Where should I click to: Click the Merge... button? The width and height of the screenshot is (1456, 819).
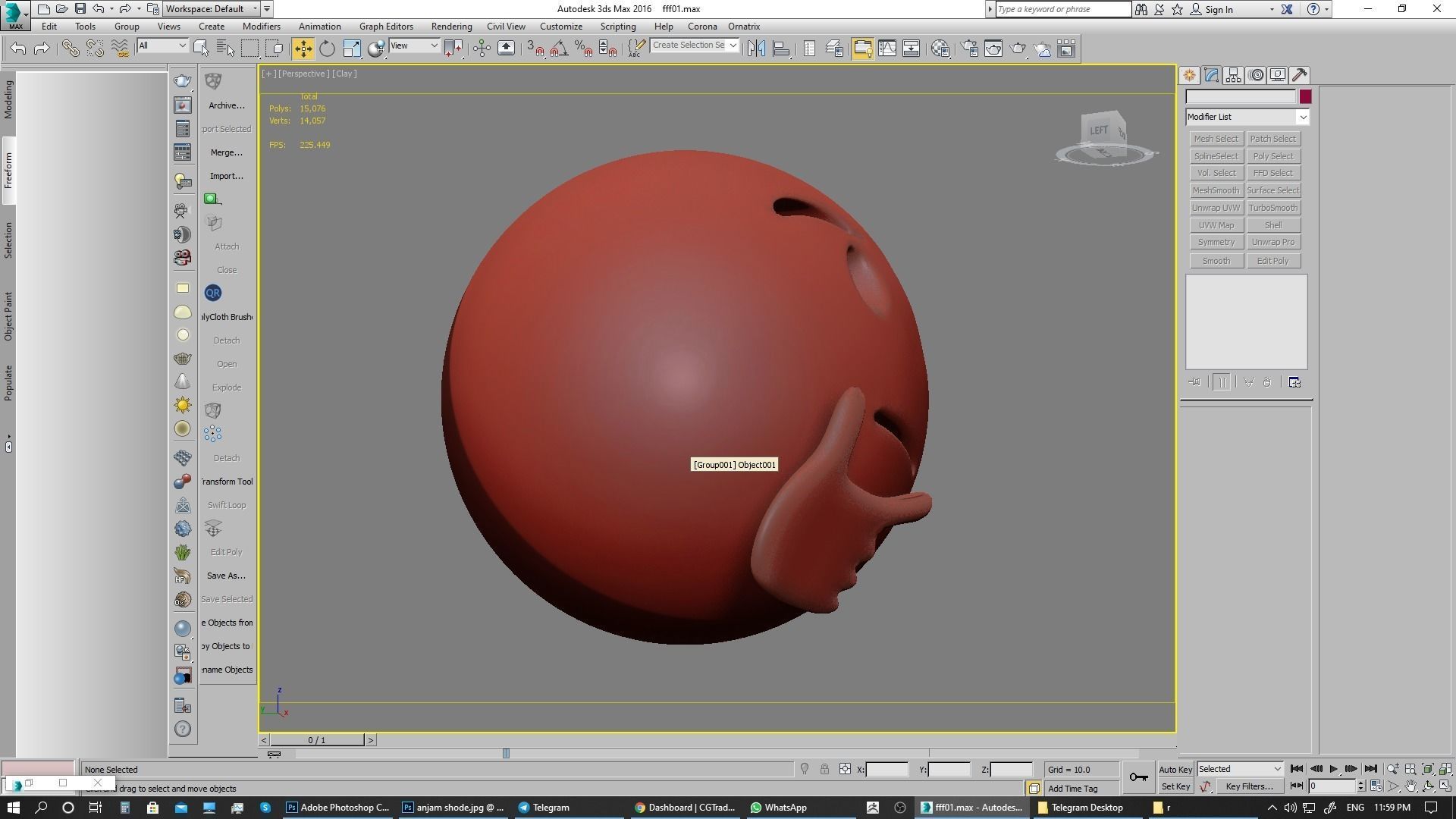click(x=227, y=152)
